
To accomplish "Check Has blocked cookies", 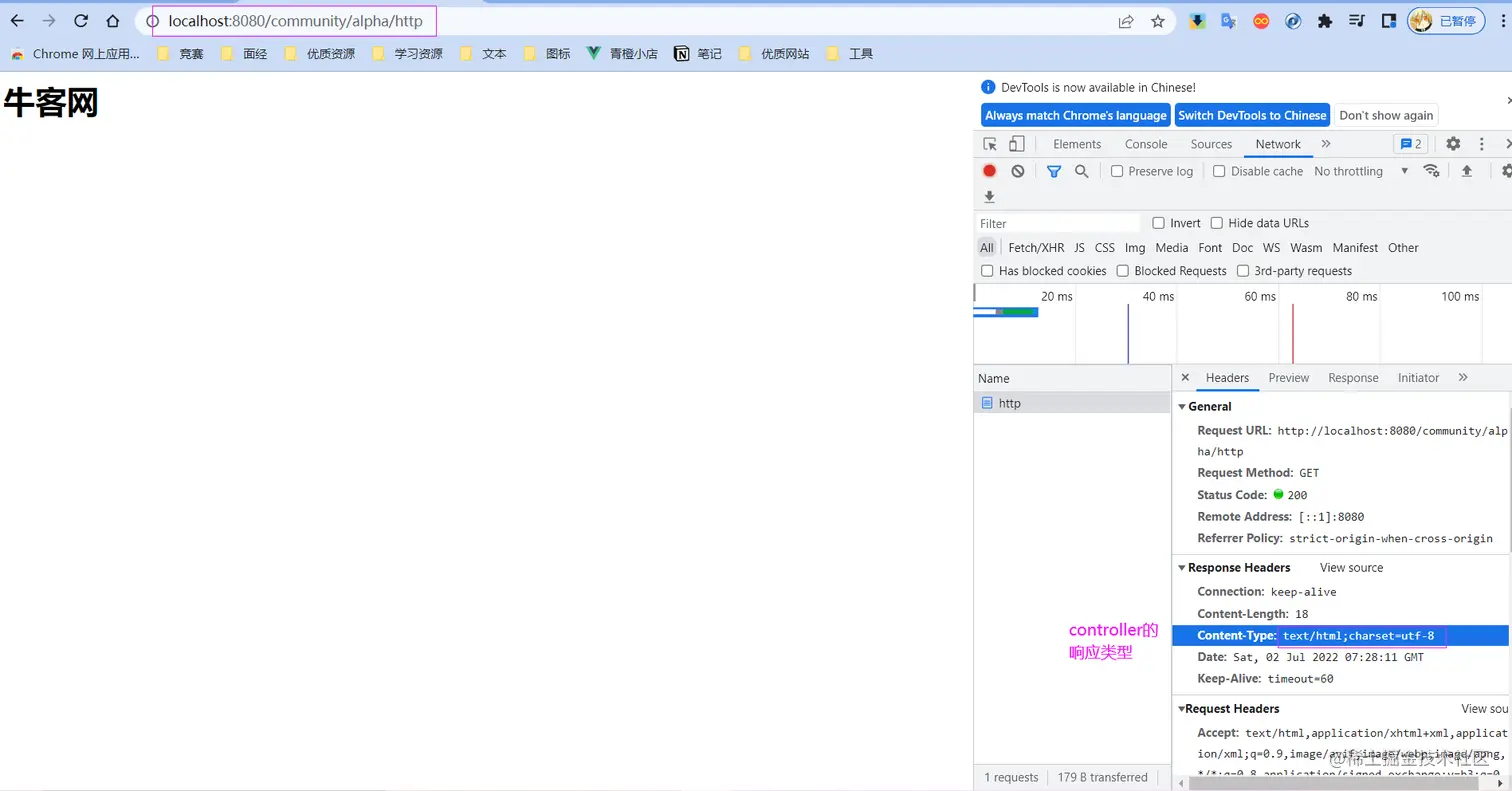I will [x=987, y=271].
